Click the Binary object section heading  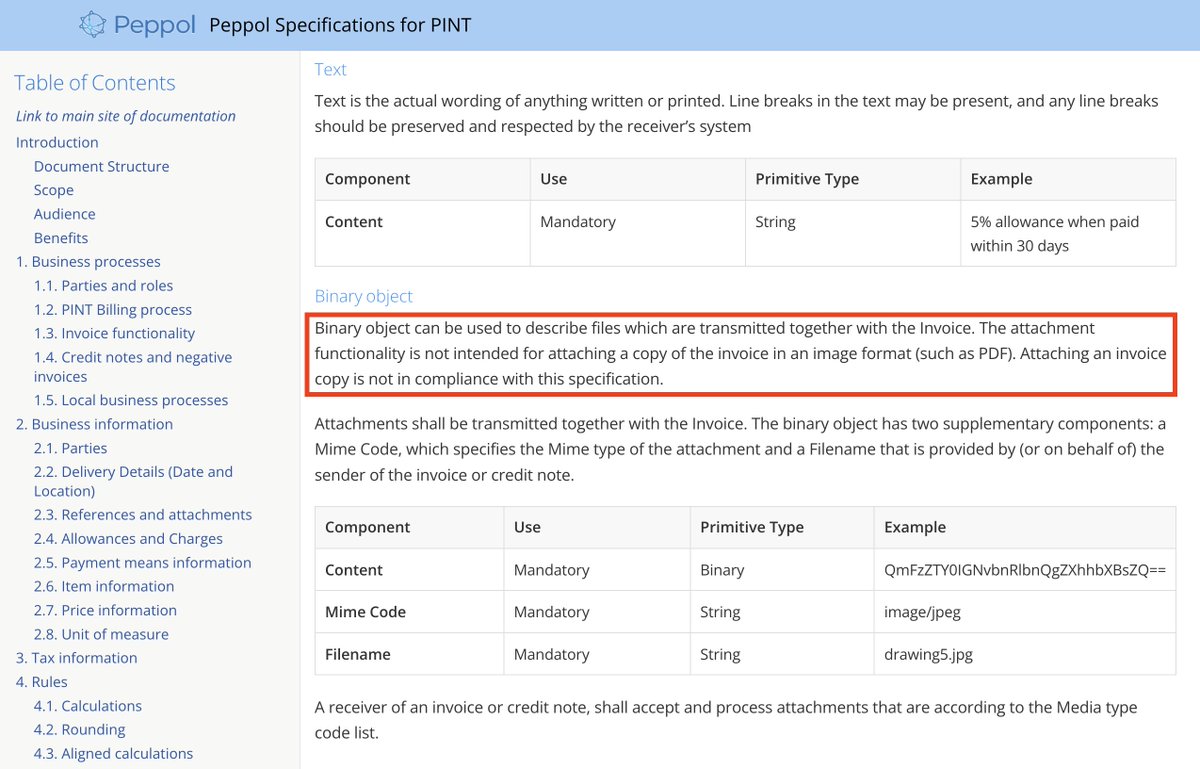tap(364, 296)
